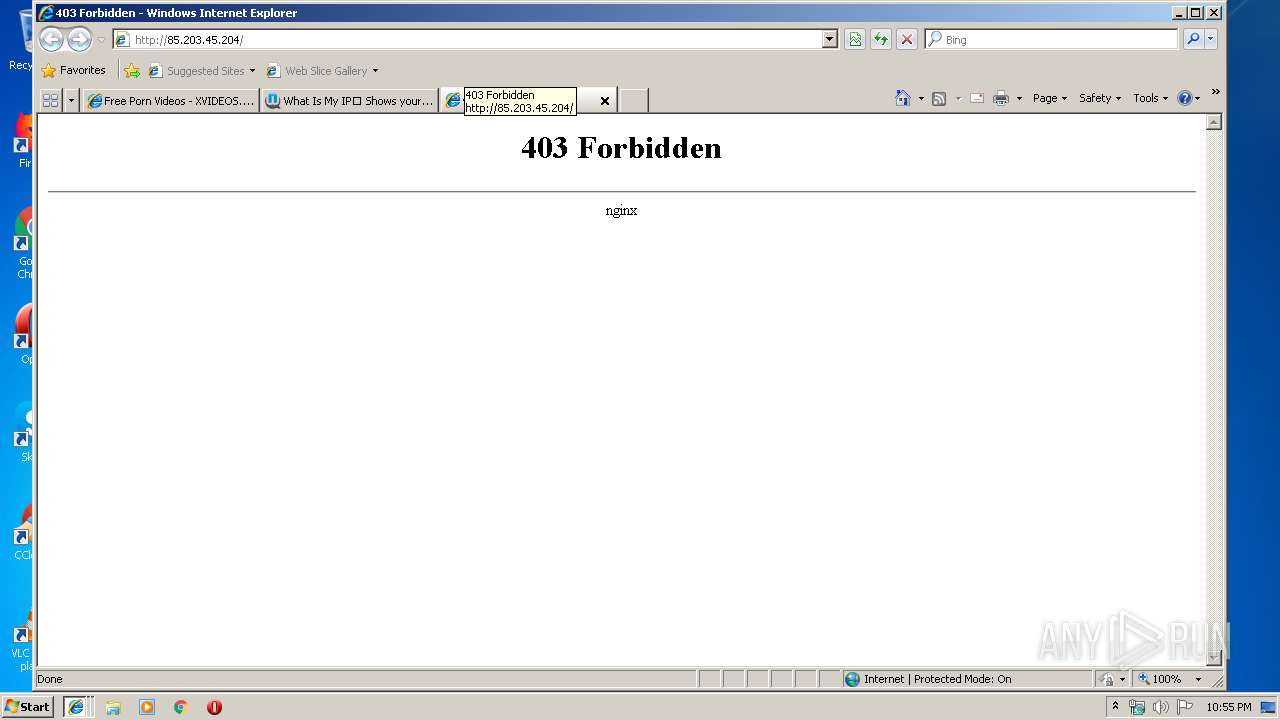Image resolution: width=1280 pixels, height=720 pixels.
Task: Open recent pages dropdown next to Forward
Action: [101, 40]
